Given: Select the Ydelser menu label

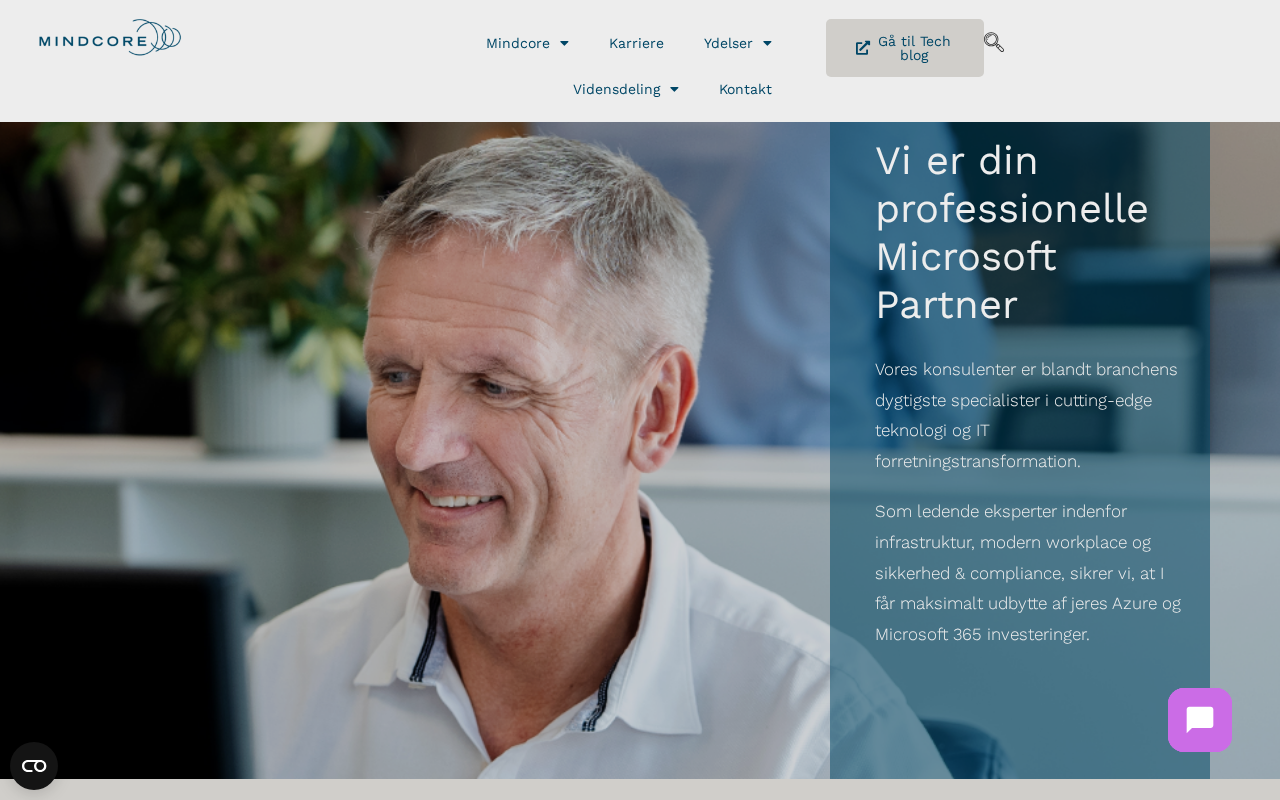Looking at the screenshot, I should point(728,43).
